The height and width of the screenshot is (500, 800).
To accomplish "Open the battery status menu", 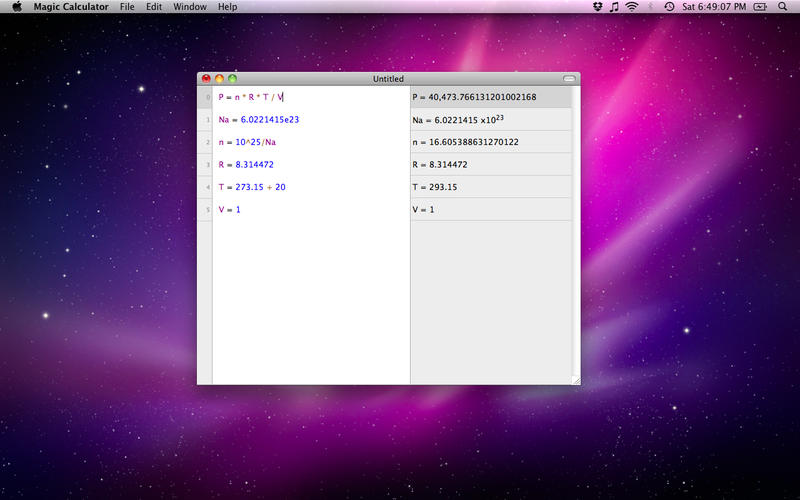I will [x=760, y=7].
